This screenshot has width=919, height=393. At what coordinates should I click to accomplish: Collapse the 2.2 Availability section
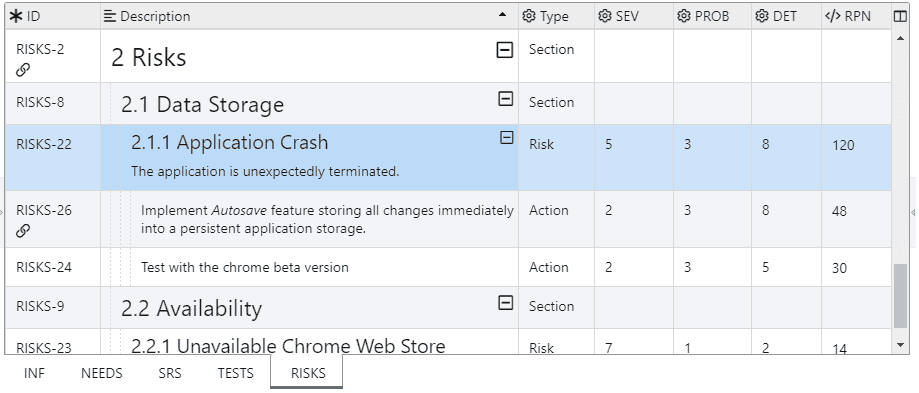(506, 303)
